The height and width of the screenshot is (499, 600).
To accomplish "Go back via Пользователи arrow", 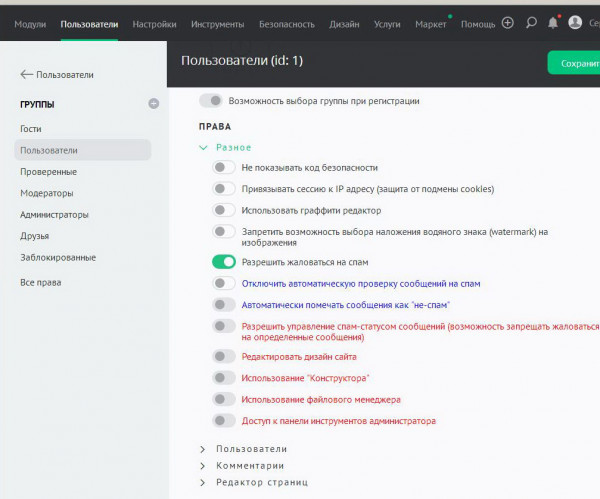I will [x=57, y=75].
